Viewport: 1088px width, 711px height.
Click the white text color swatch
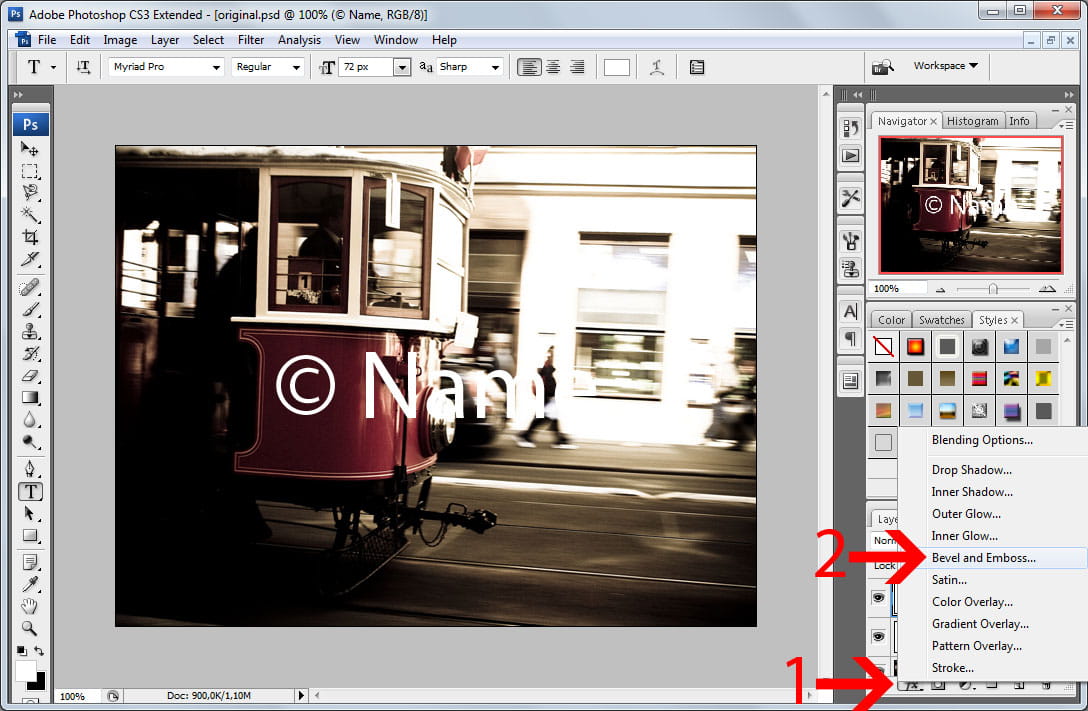click(617, 67)
